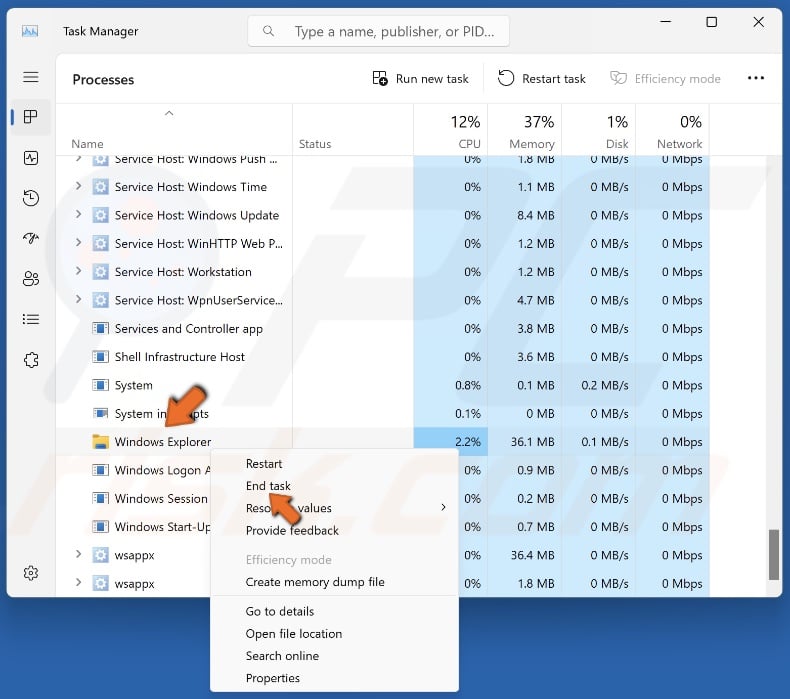Click the System 0.8% CPU value

click(468, 386)
